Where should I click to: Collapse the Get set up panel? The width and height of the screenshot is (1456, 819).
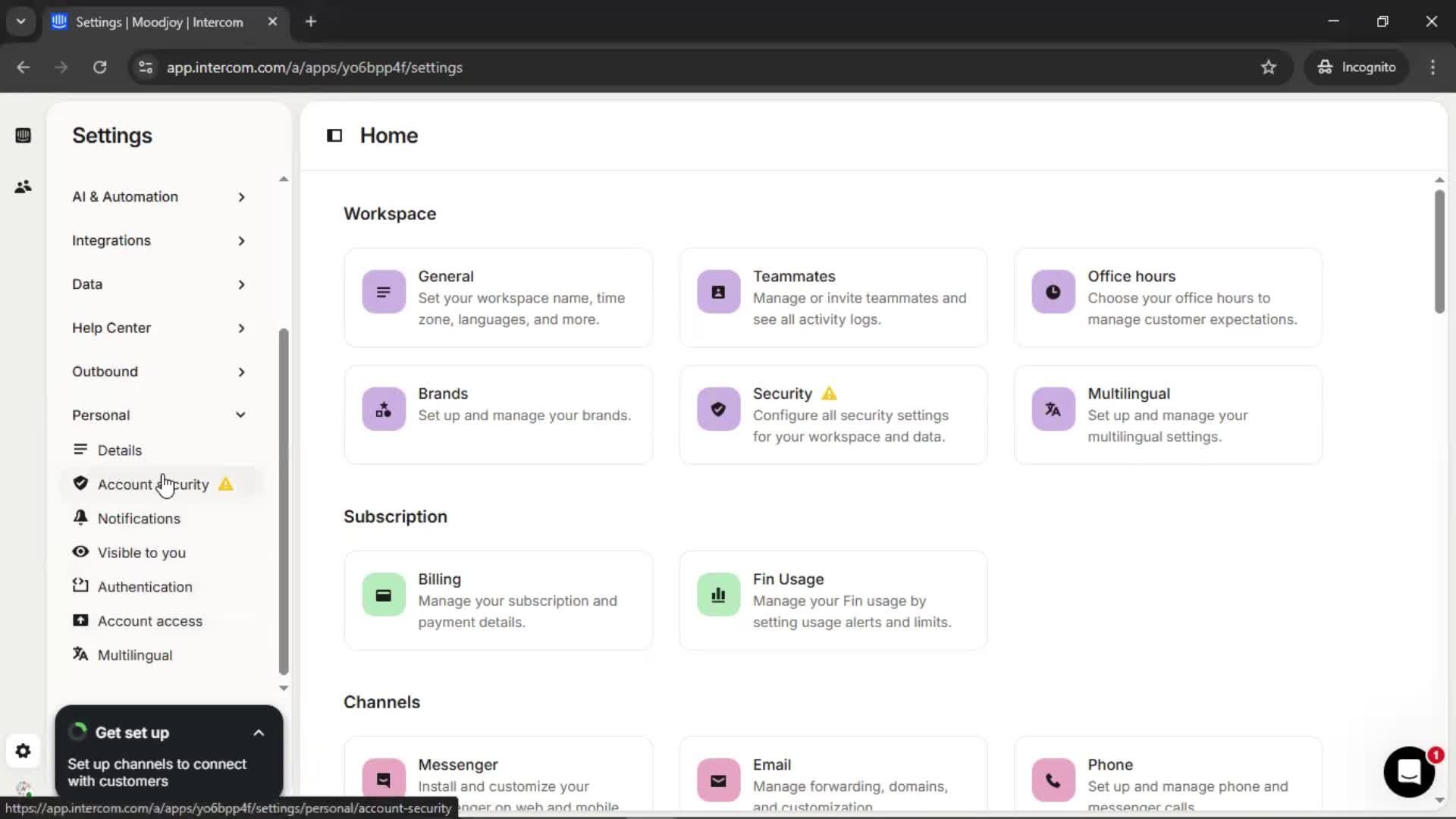[x=259, y=733]
